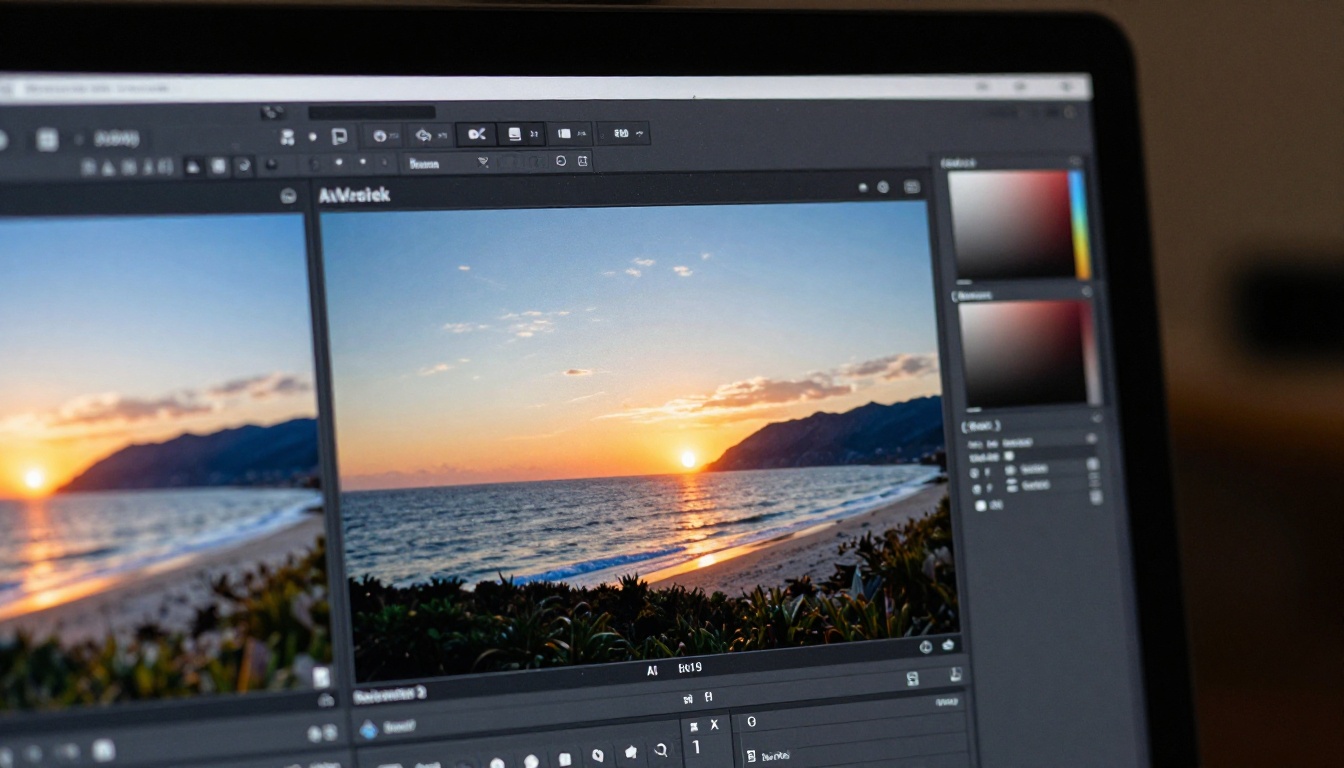
Task: Click the magnifier icon in the bottom tool row
Action: [660, 750]
